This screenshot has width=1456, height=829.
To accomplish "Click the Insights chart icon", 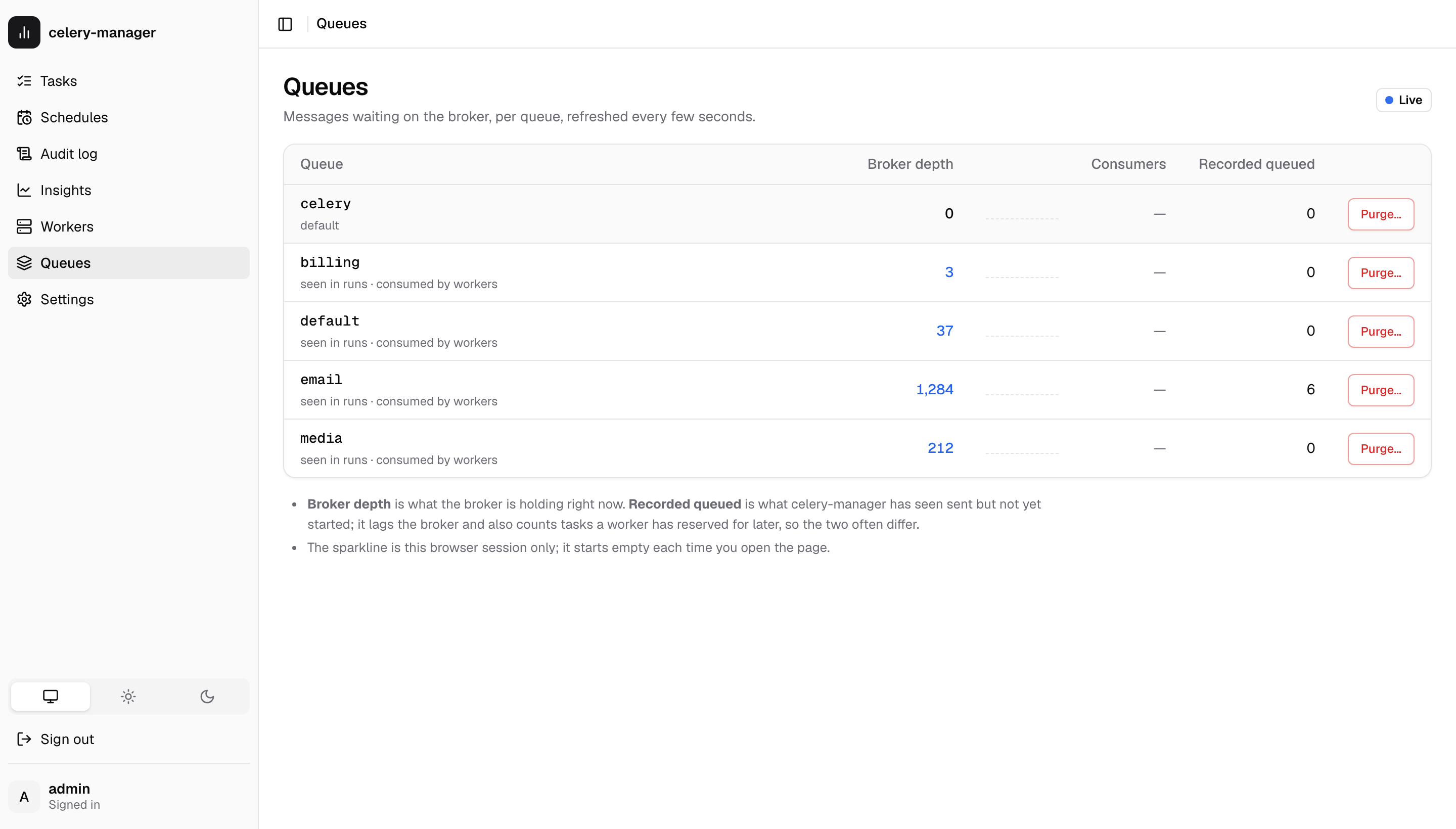I will (x=24, y=190).
